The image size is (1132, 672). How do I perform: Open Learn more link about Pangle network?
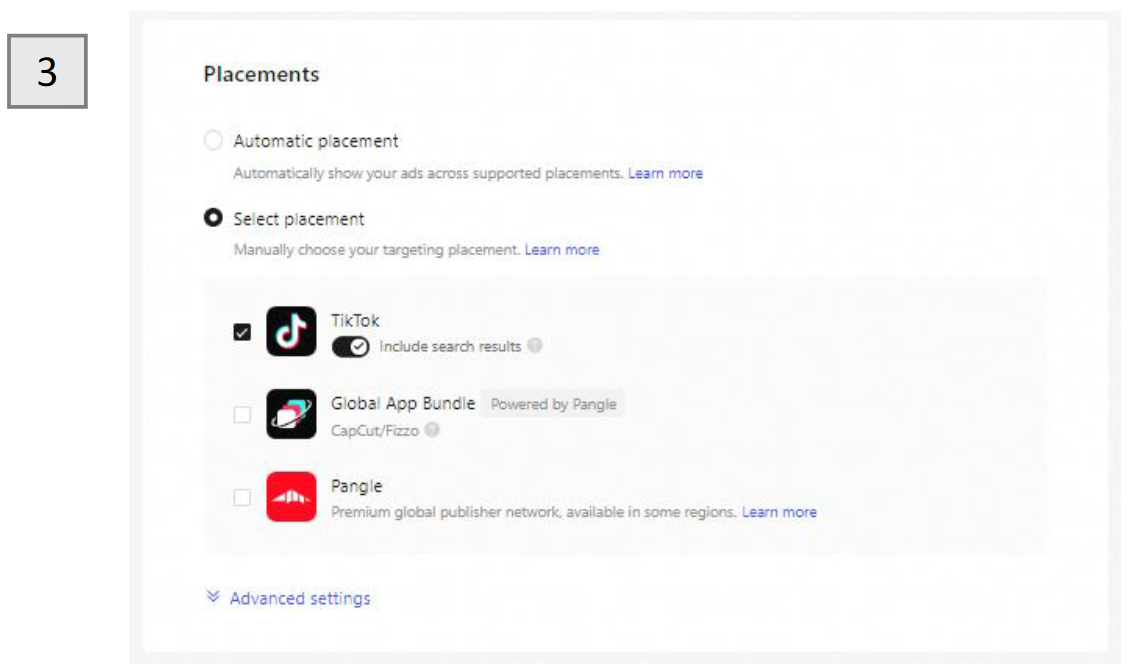(x=779, y=512)
